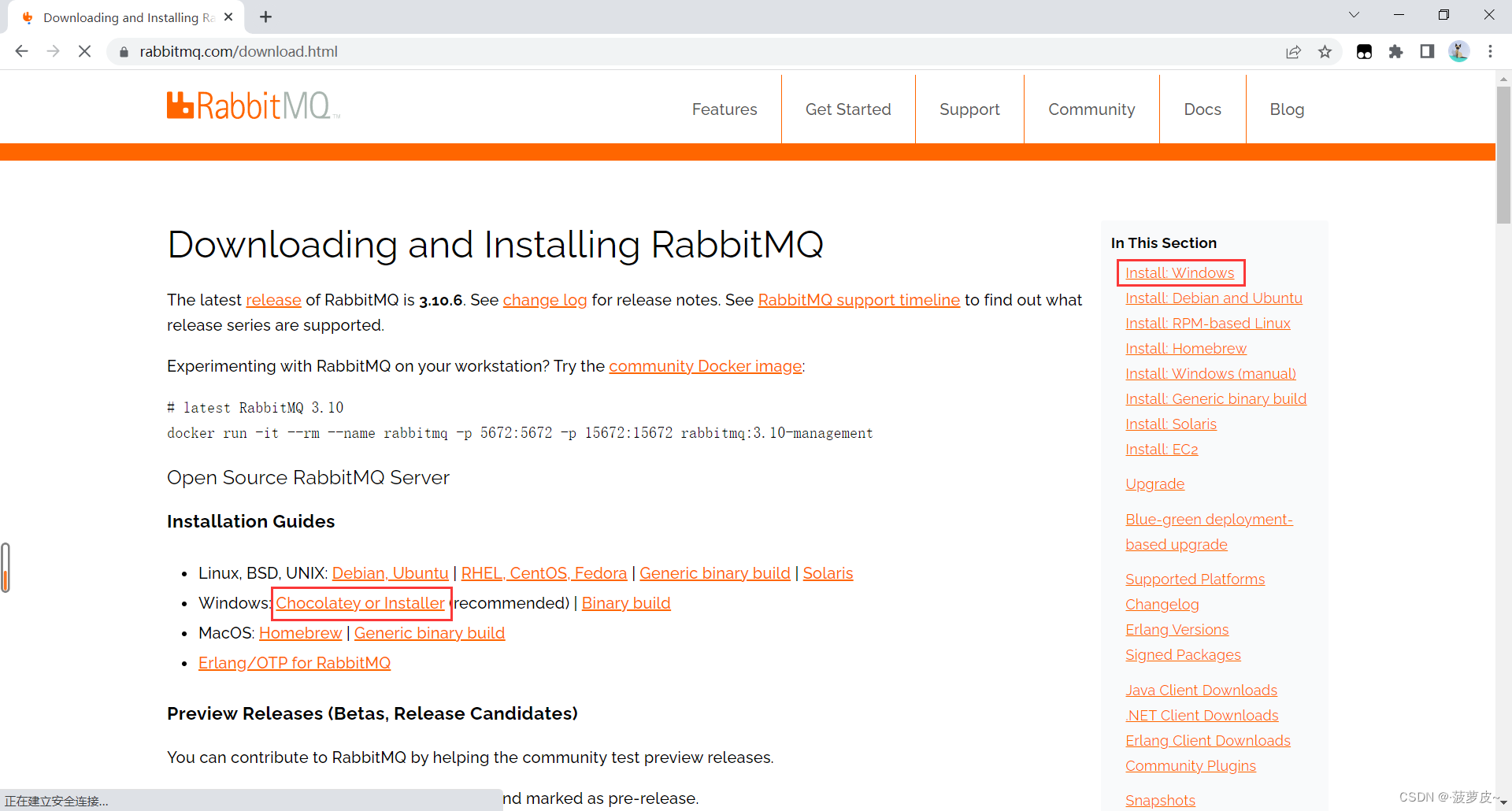The height and width of the screenshot is (811, 1512).
Task: Open the Blog menu
Action: point(1287,109)
